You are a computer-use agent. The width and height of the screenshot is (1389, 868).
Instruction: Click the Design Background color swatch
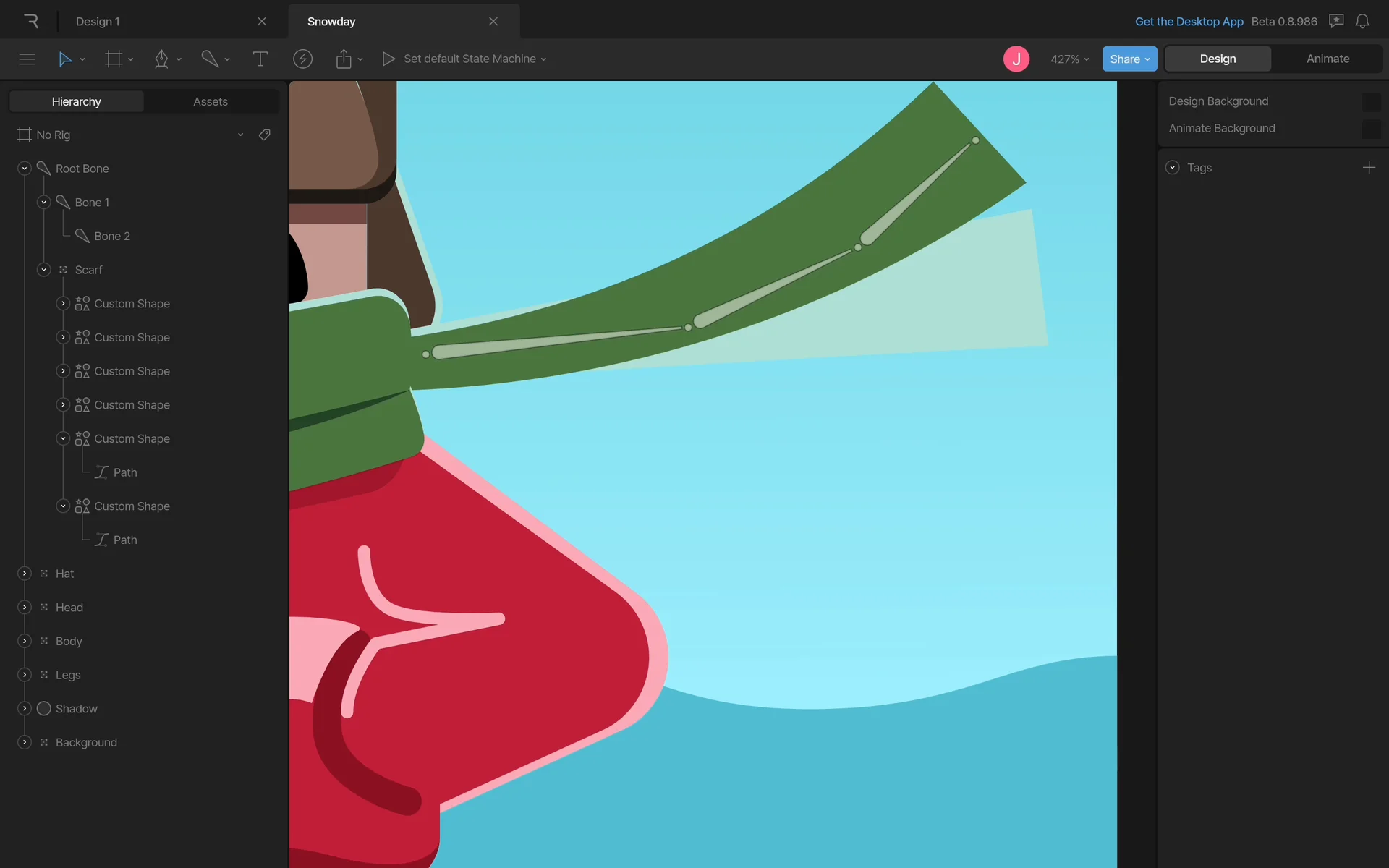1370,101
